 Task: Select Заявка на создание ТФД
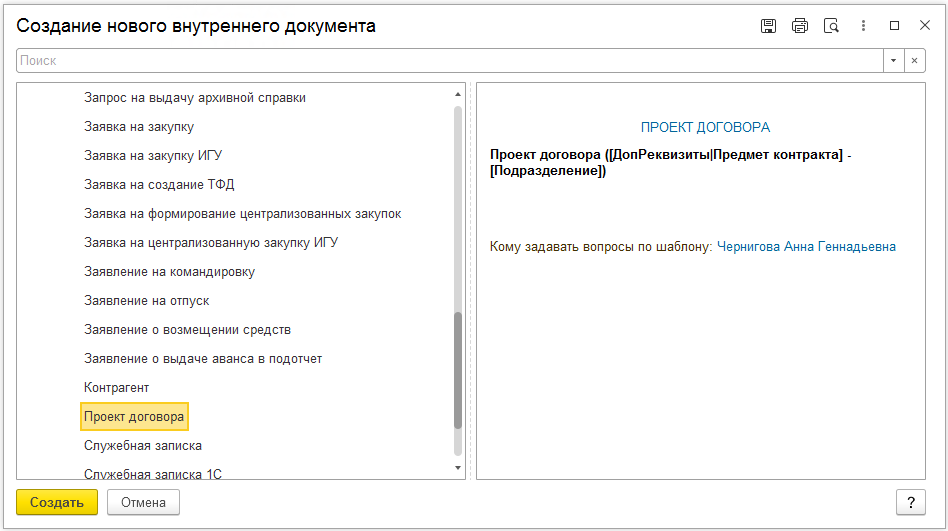point(159,184)
